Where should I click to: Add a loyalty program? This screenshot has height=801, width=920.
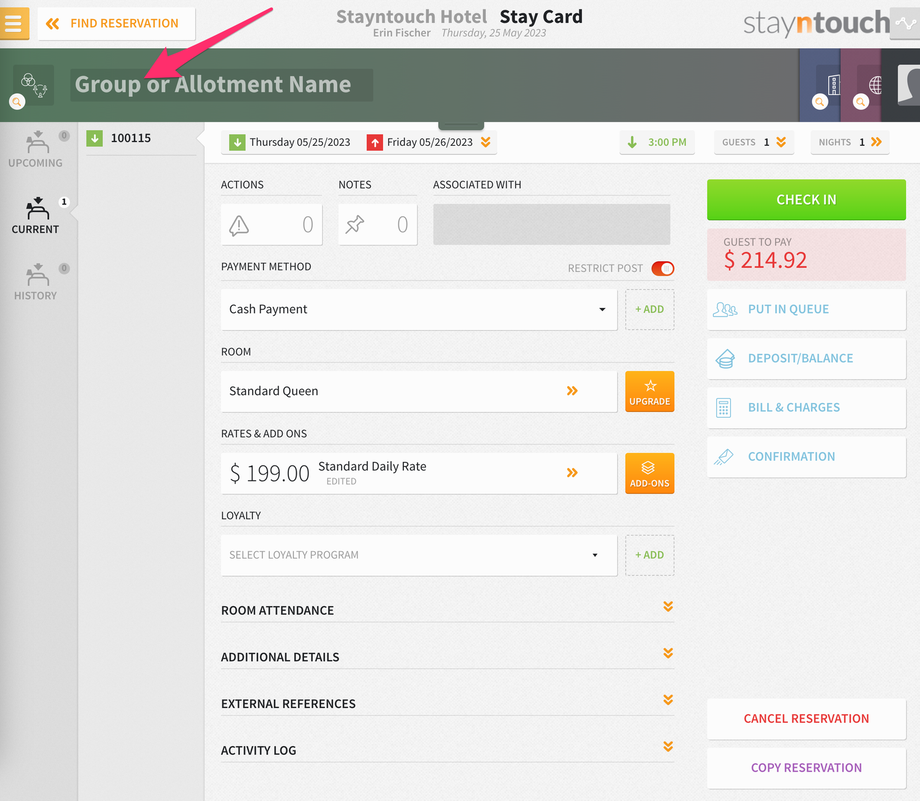[650, 555]
